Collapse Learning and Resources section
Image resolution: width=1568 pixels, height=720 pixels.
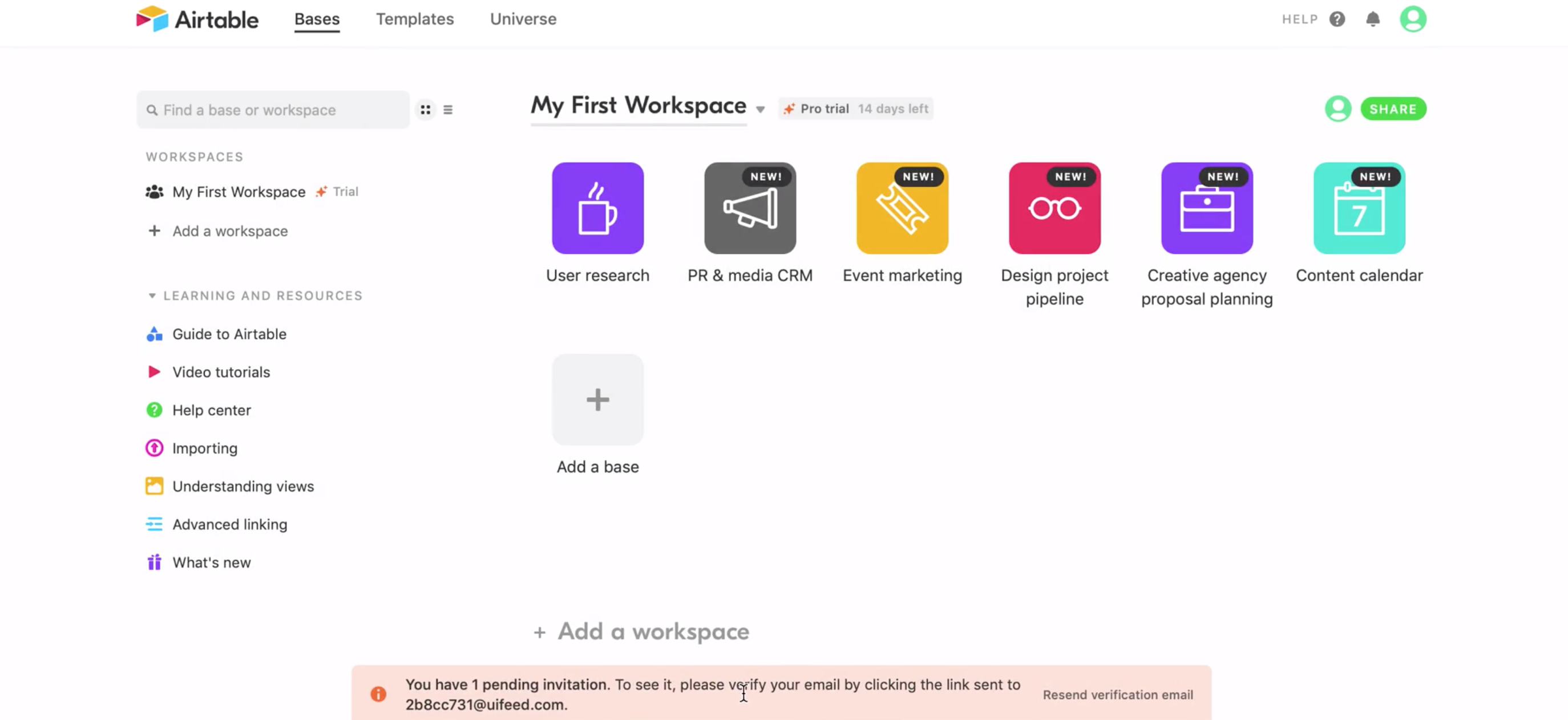[152, 296]
